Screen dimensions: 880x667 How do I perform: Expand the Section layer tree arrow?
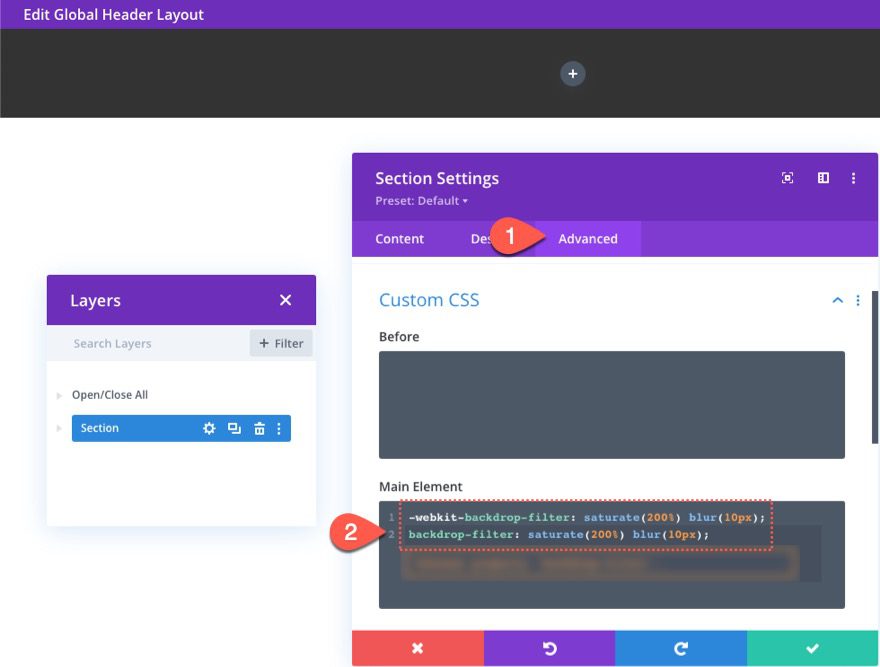pos(60,428)
